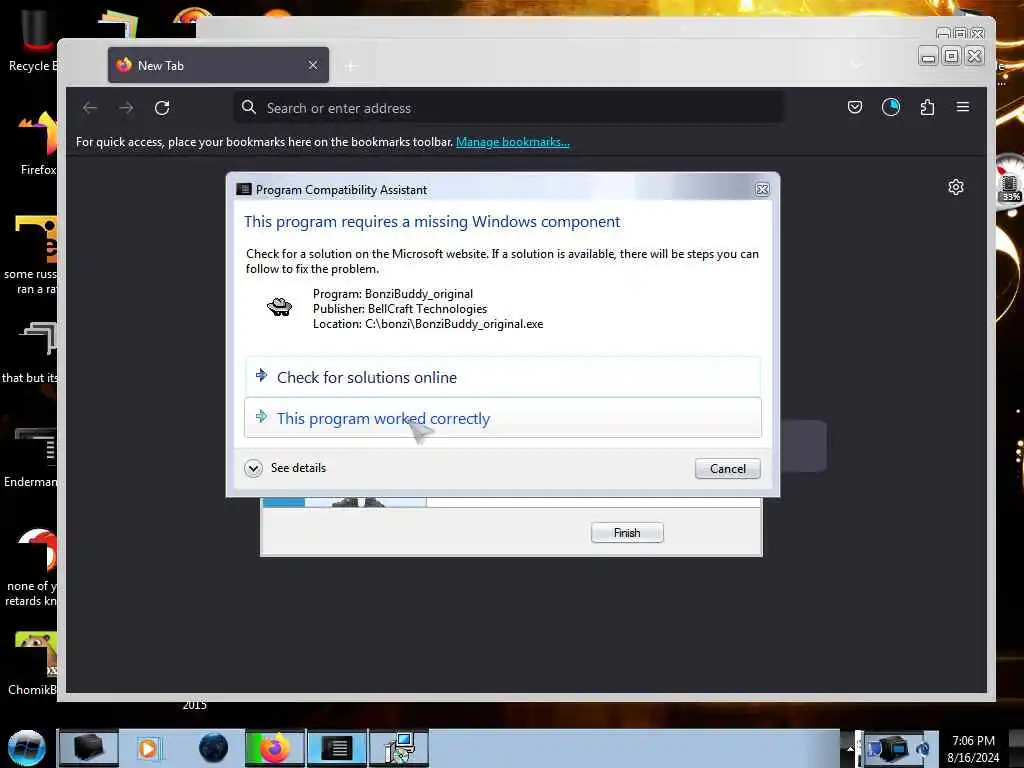The width and height of the screenshot is (1024, 768).
Task: Click the taskbar clock showing 7:06 PM
Action: 973,749
